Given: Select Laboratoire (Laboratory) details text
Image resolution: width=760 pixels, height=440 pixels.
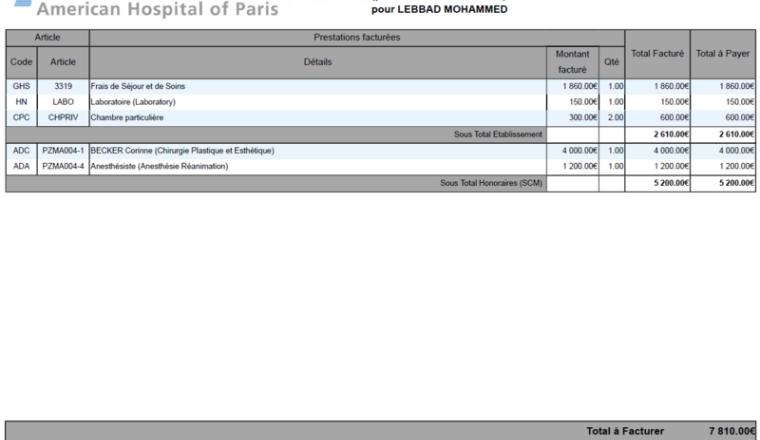Looking at the screenshot, I should tap(133, 102).
